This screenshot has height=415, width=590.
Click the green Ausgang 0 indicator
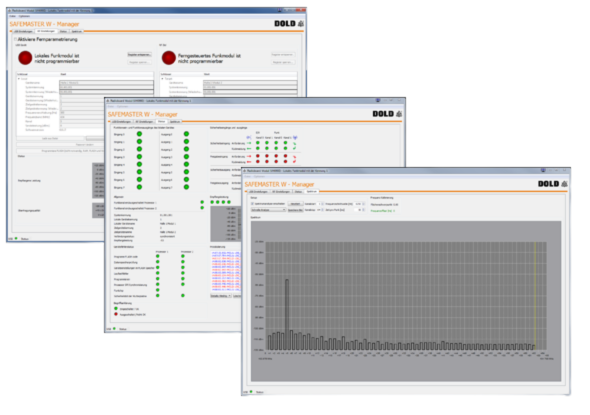(186, 134)
